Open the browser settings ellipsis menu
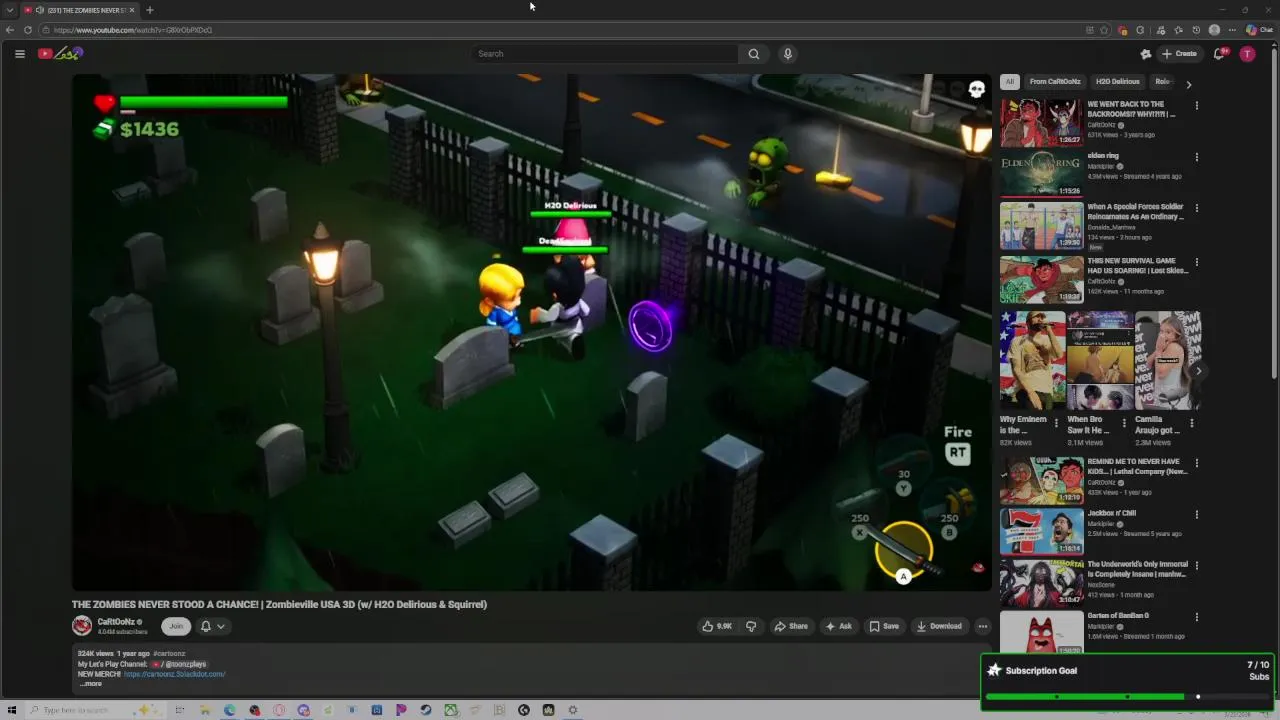This screenshot has width=1280, height=720. tap(1232, 30)
